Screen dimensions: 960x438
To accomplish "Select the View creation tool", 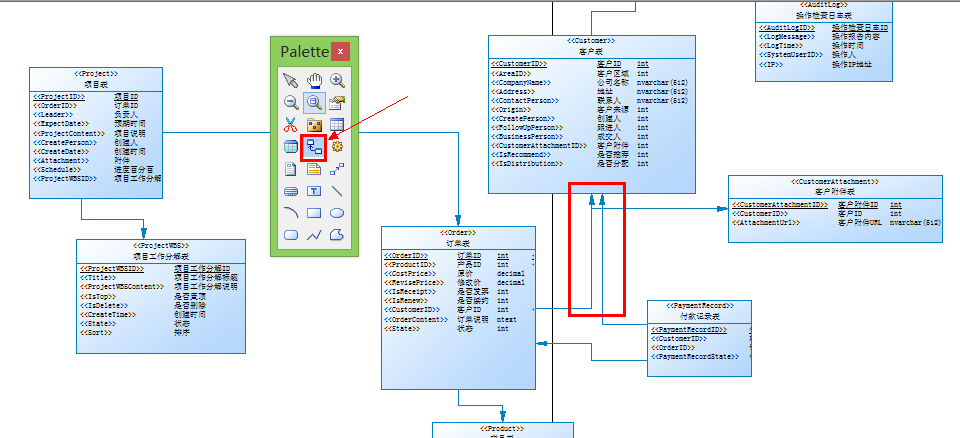I will tap(291, 147).
